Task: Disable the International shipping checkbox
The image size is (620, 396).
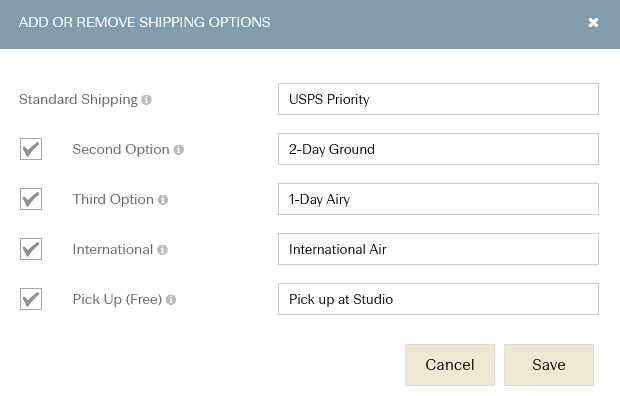Action: 31,249
